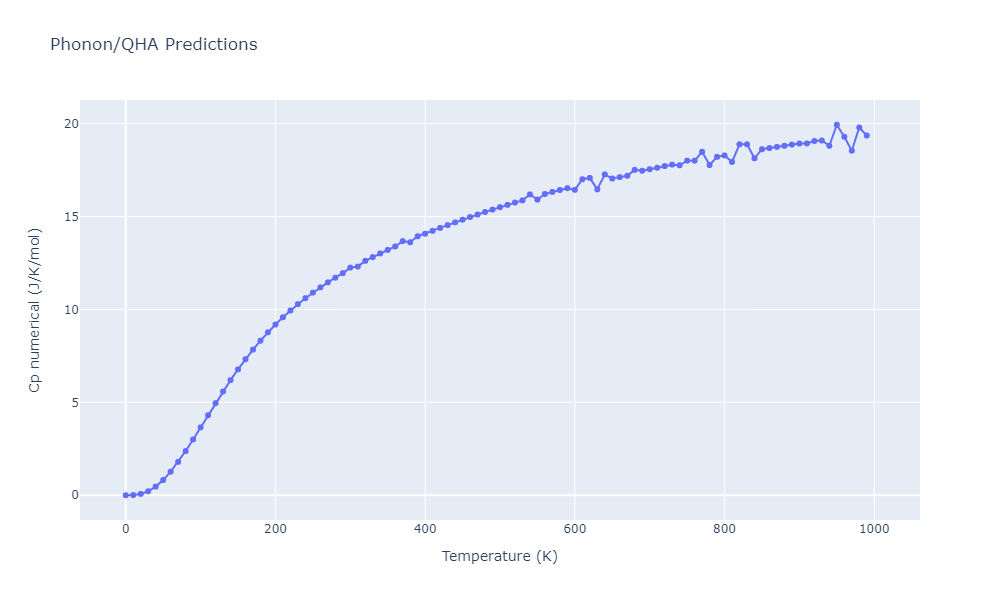Click the x-axis tick label '1000'
This screenshot has width=1000, height=600.
pos(874,529)
